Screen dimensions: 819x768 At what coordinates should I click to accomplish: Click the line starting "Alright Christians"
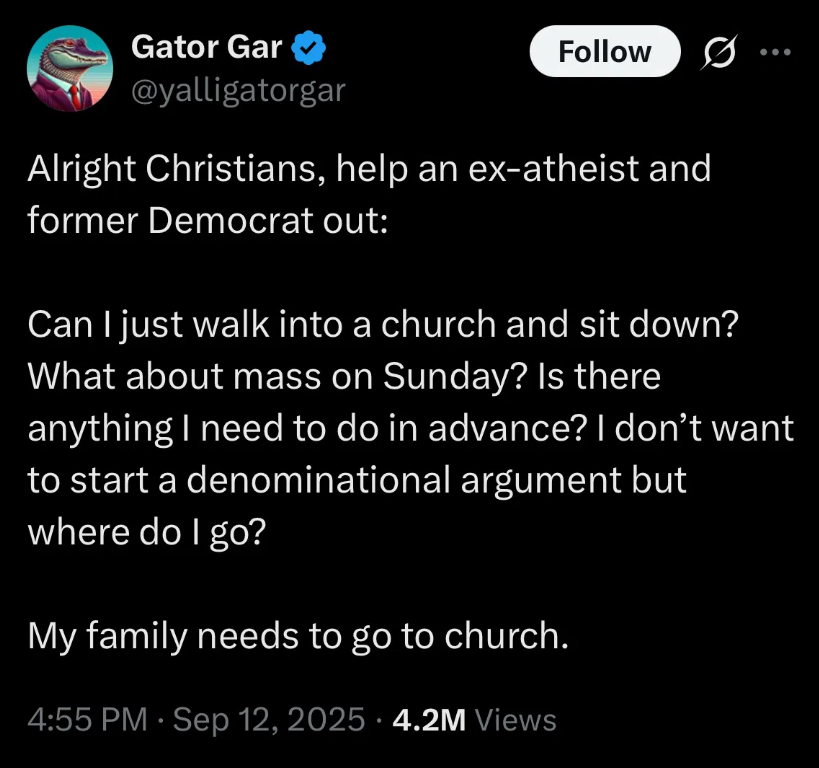point(368,169)
